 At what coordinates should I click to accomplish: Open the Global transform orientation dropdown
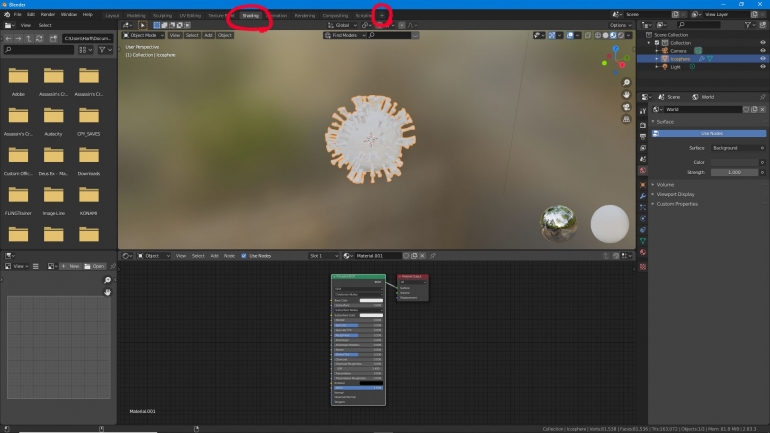click(x=342, y=25)
